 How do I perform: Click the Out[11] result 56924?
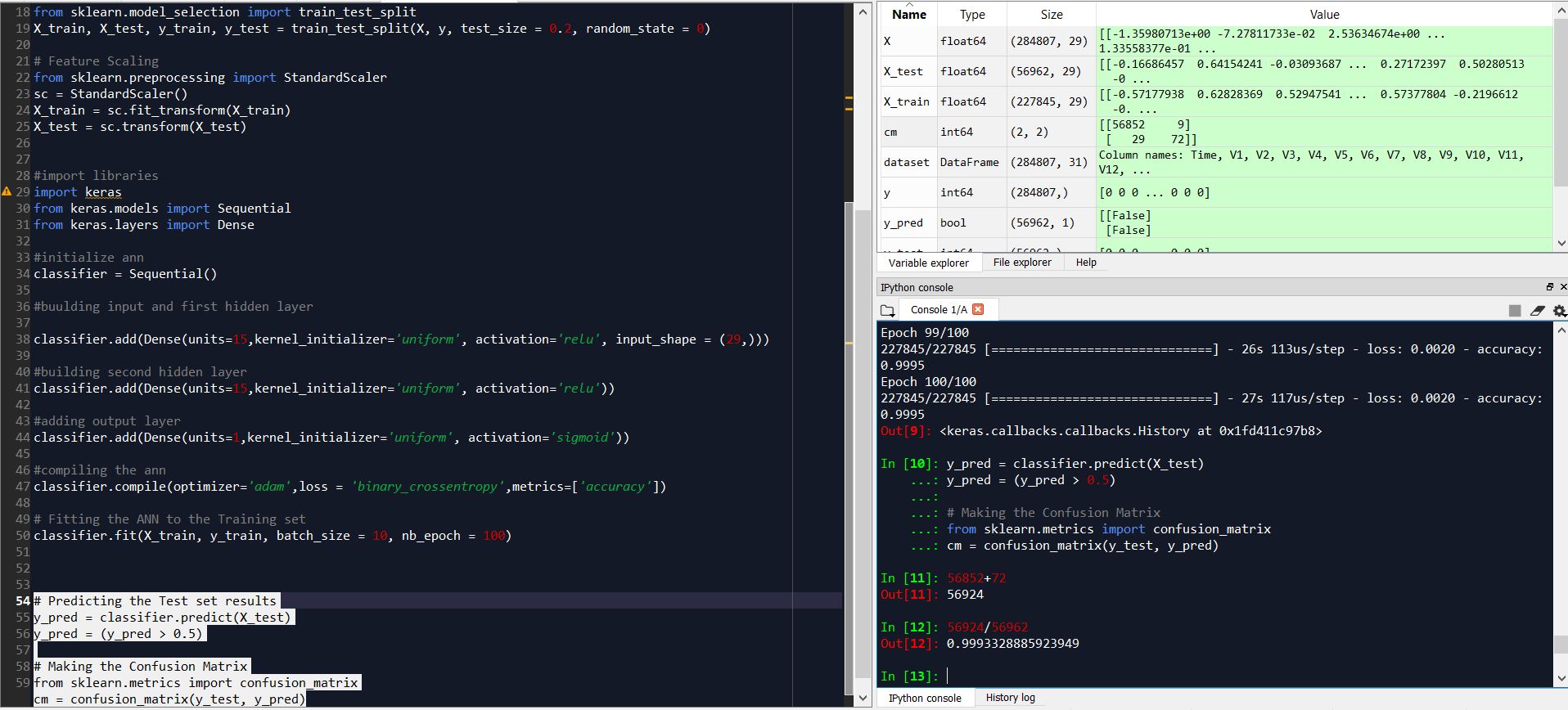pos(965,595)
